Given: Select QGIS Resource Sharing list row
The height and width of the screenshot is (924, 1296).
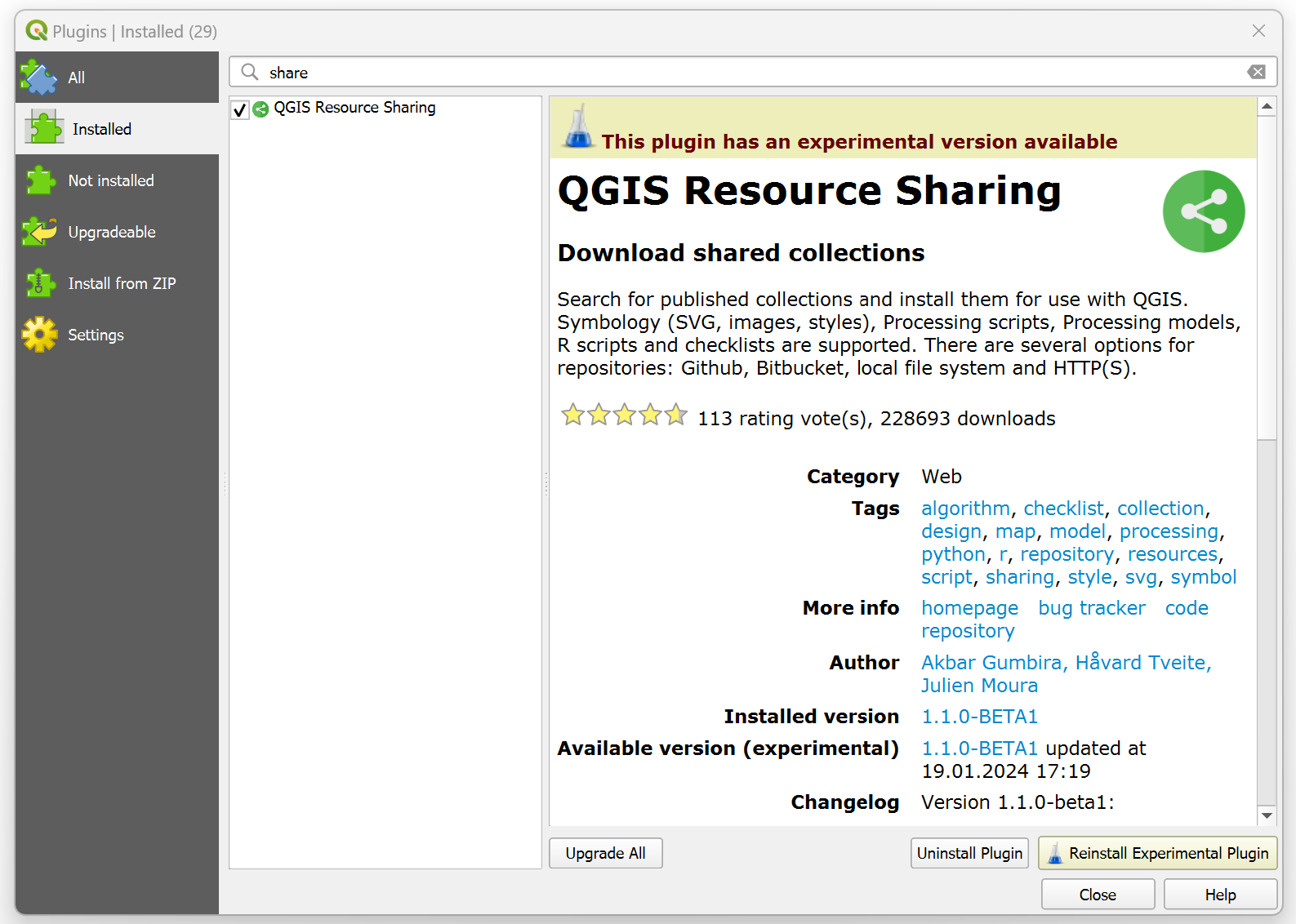Looking at the screenshot, I should (385, 109).
